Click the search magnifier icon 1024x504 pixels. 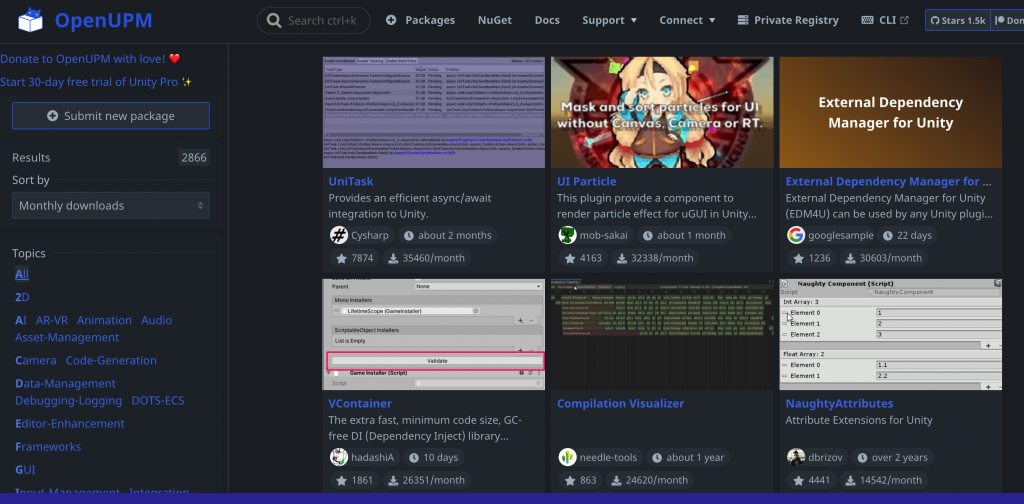(275, 21)
